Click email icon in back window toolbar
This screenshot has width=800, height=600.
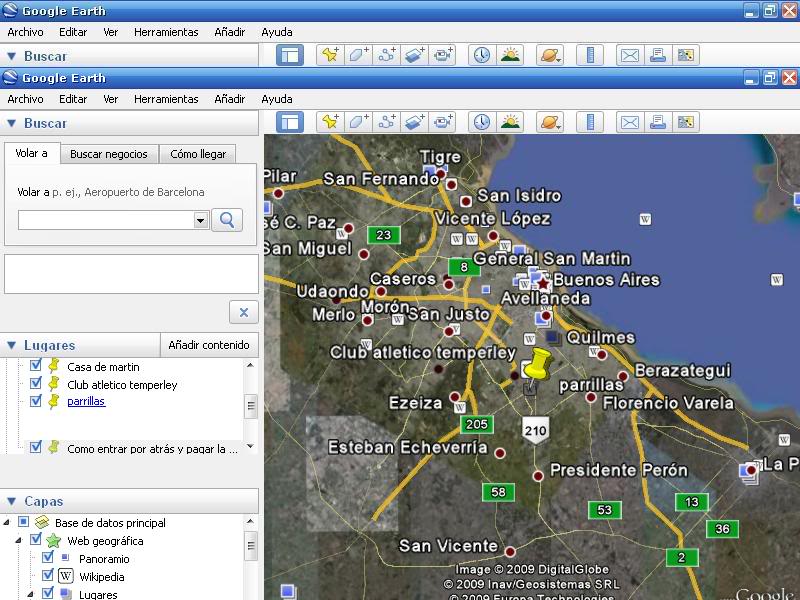630,55
